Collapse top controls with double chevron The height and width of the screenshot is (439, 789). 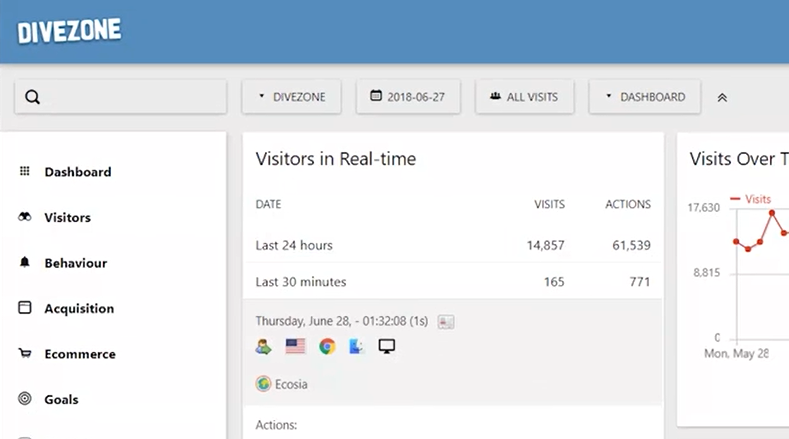[x=722, y=98]
